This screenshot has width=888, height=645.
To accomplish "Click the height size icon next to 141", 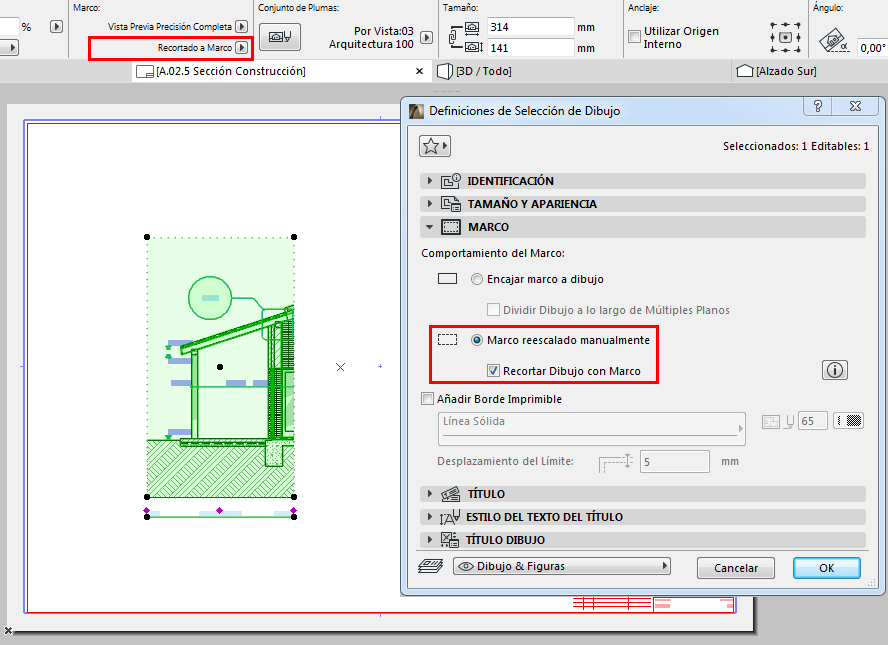I will pyautogui.click(x=473, y=48).
